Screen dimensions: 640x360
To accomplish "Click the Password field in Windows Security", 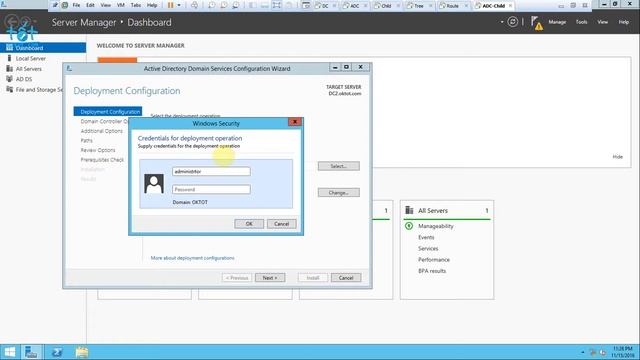I will (x=211, y=189).
